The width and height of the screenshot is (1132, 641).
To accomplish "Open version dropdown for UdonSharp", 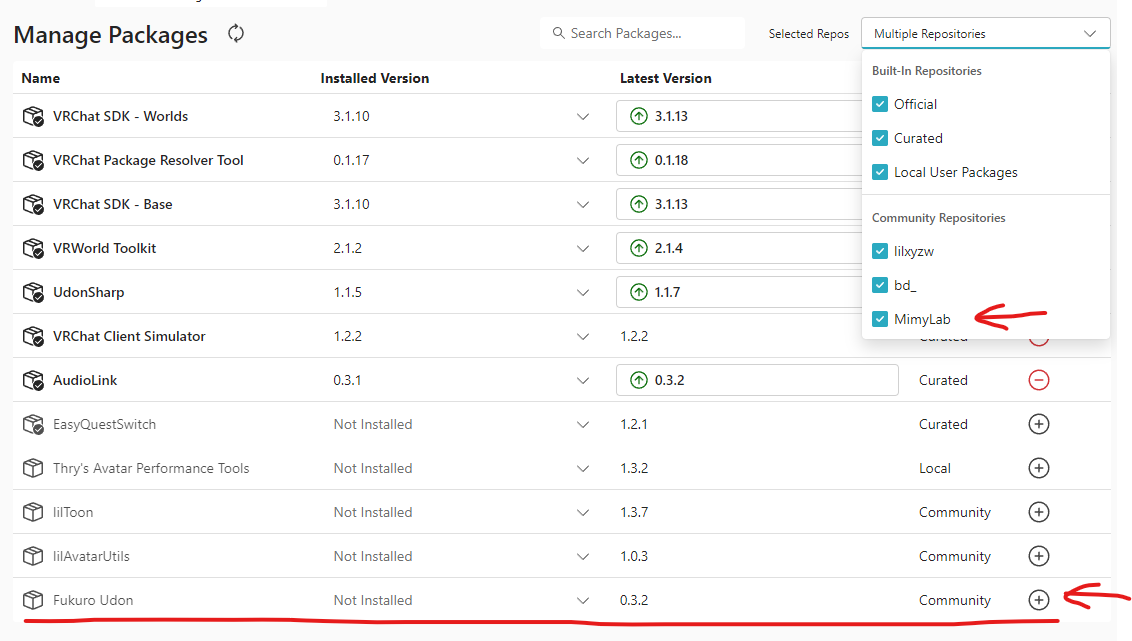I will tap(583, 292).
